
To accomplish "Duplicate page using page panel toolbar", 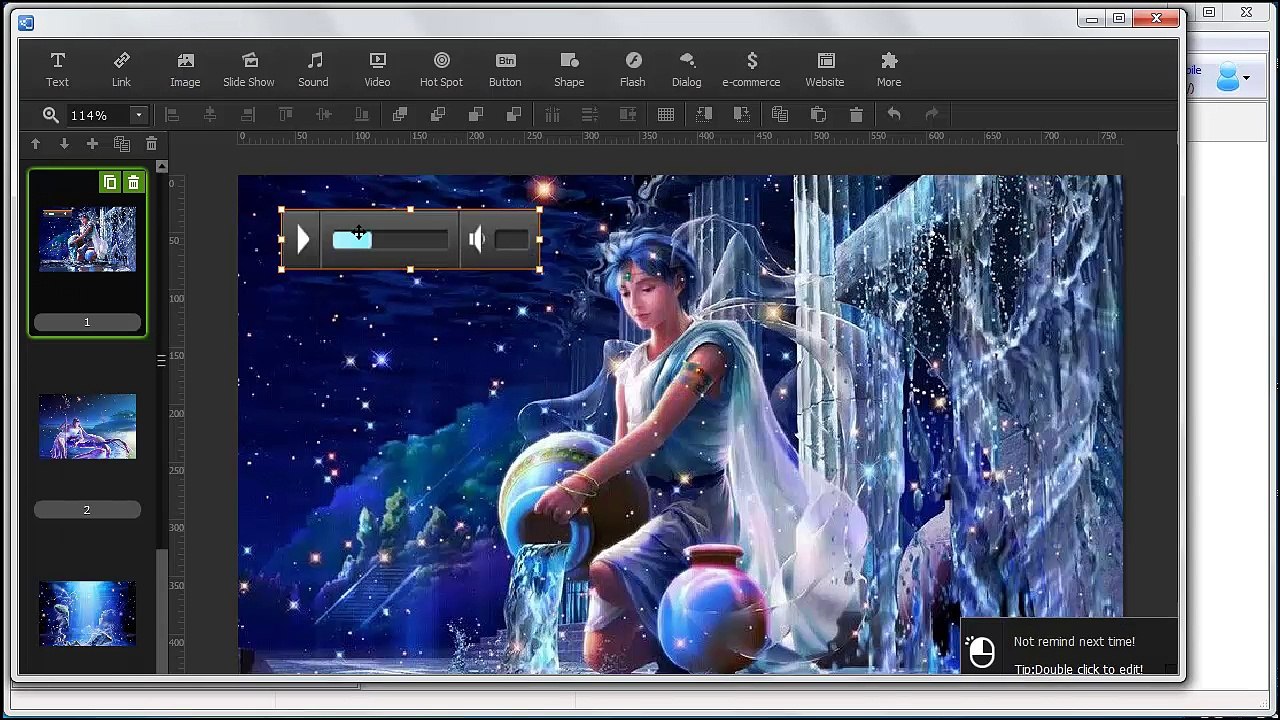I will tap(121, 145).
